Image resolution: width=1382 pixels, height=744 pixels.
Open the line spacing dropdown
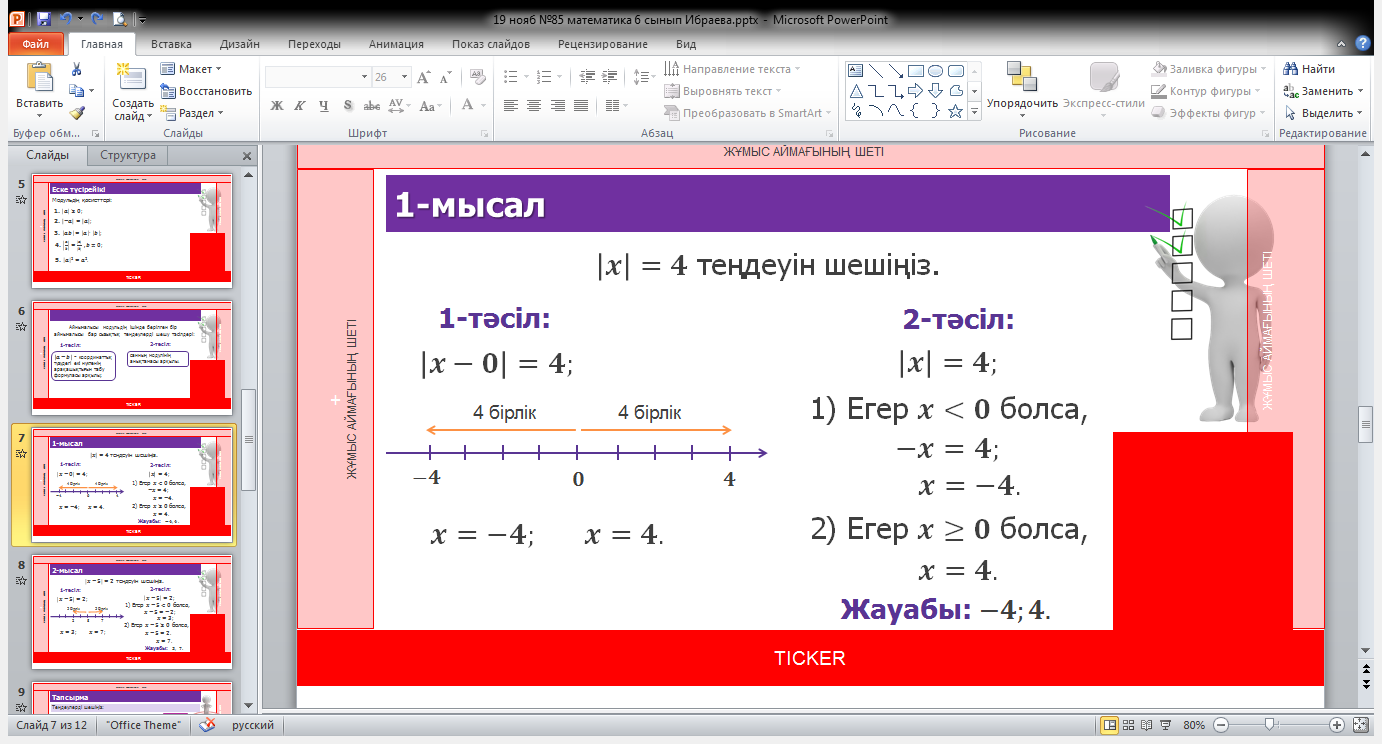tap(645, 76)
